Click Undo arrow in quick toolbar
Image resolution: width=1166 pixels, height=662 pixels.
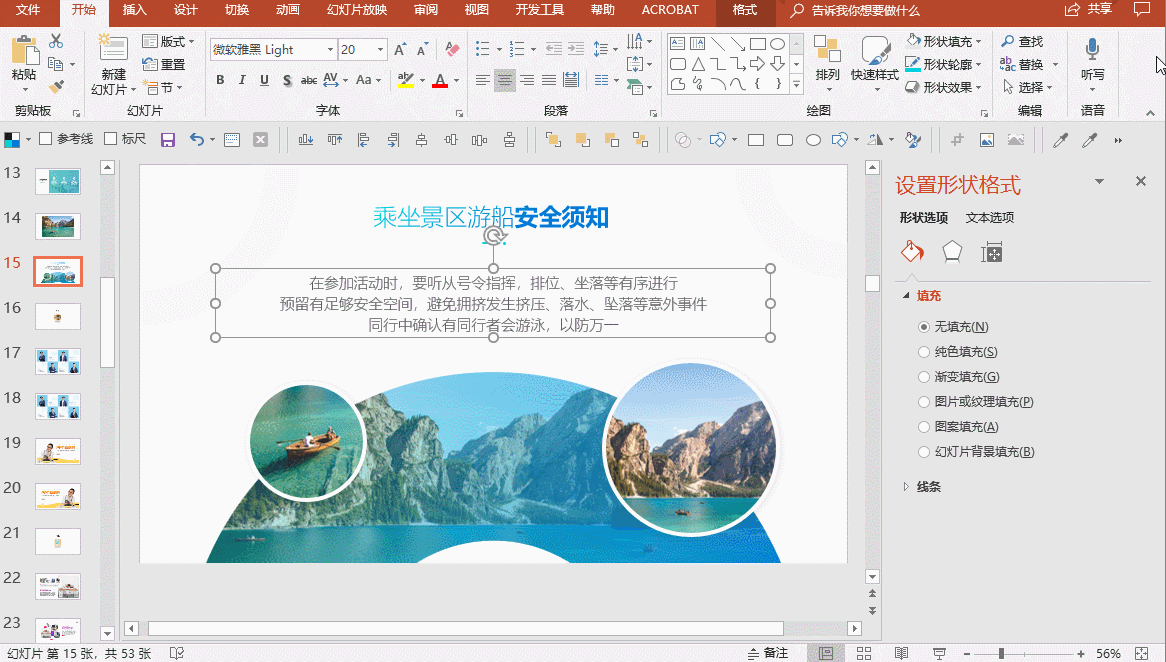click(196, 140)
